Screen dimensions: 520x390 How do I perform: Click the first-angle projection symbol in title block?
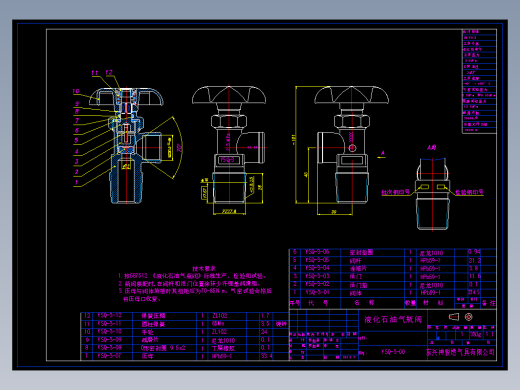pyautogui.click(x=461, y=317)
